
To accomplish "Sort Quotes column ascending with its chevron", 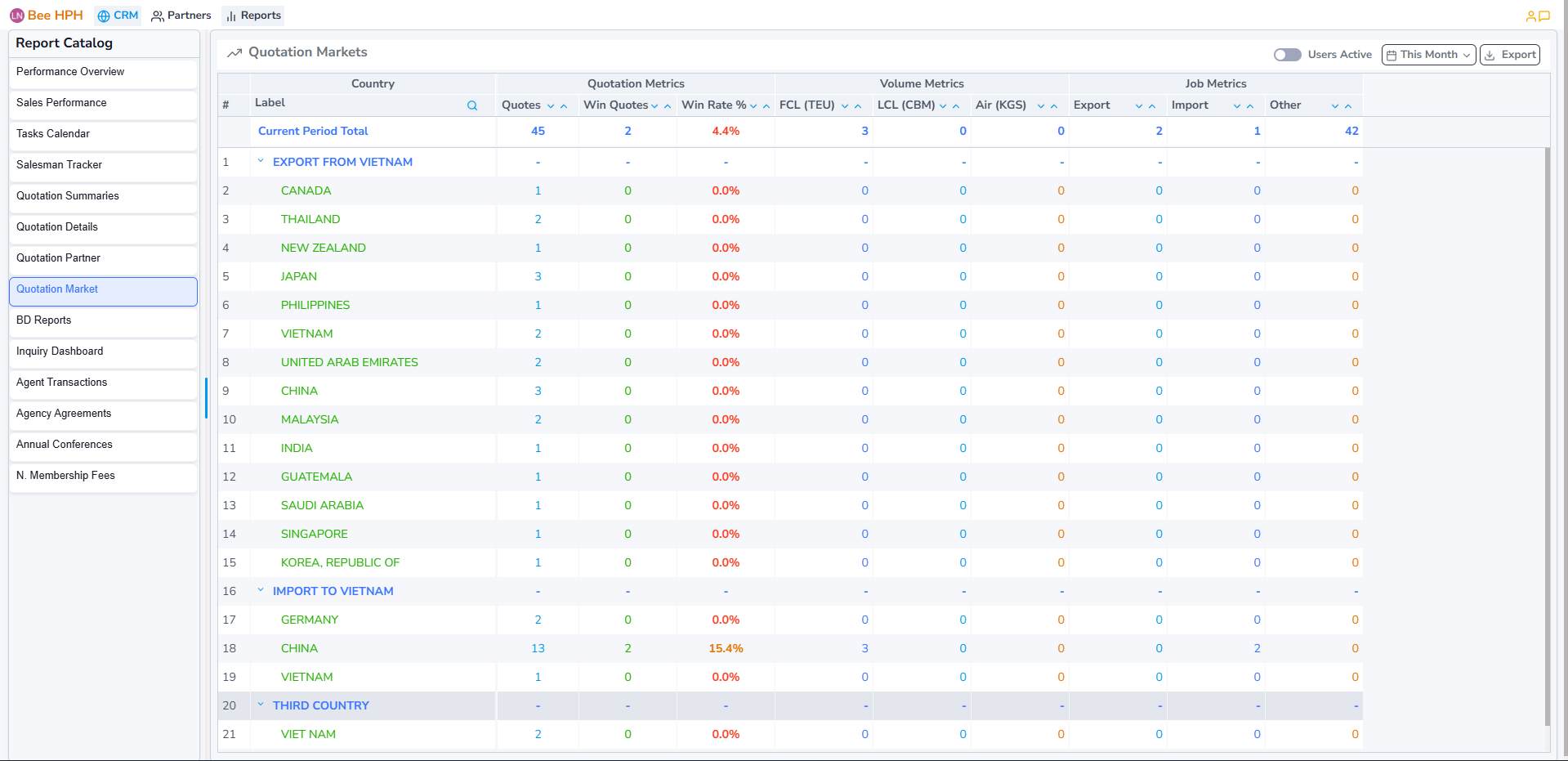I will point(565,105).
